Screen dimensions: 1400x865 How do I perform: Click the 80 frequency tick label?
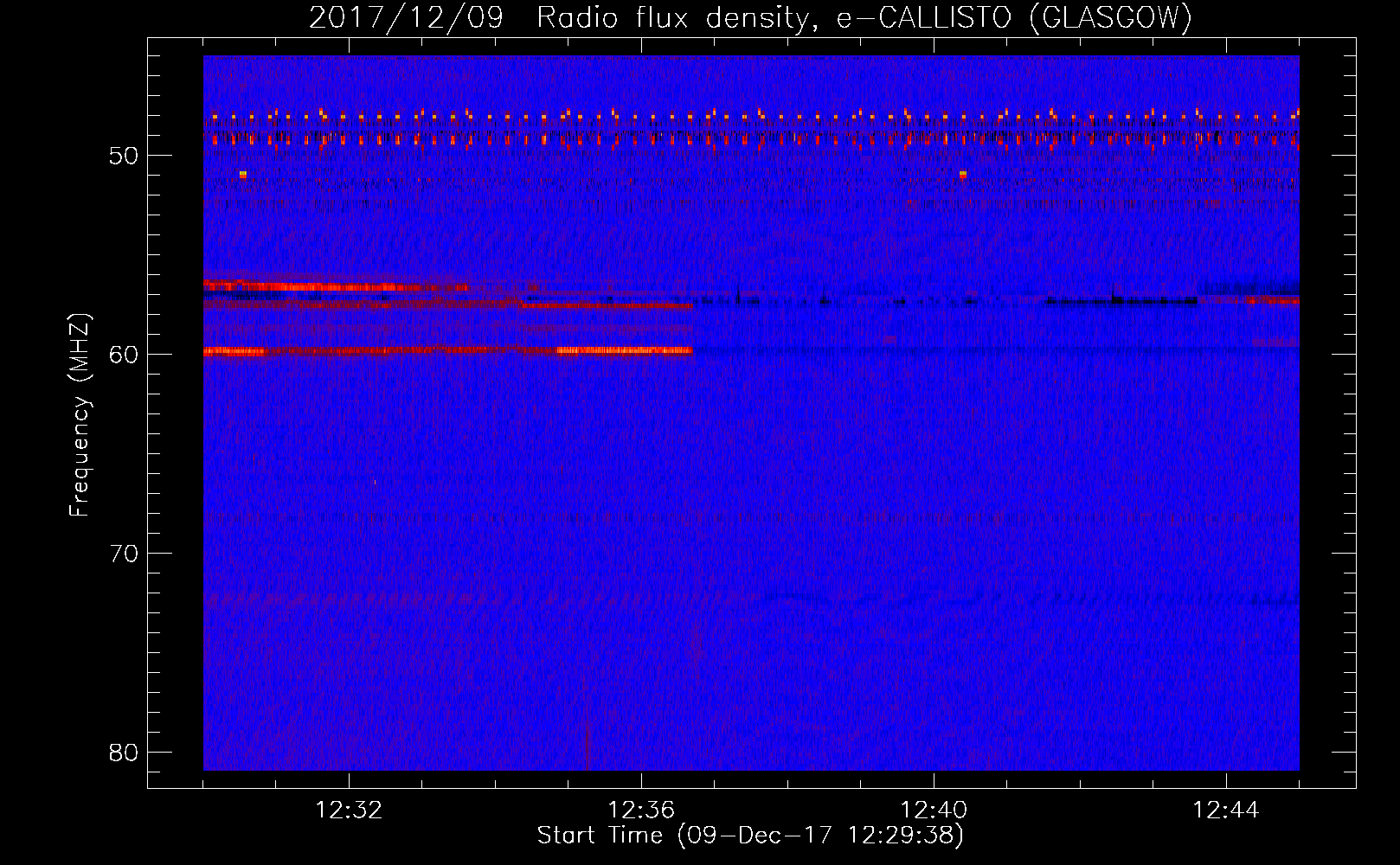click(125, 753)
